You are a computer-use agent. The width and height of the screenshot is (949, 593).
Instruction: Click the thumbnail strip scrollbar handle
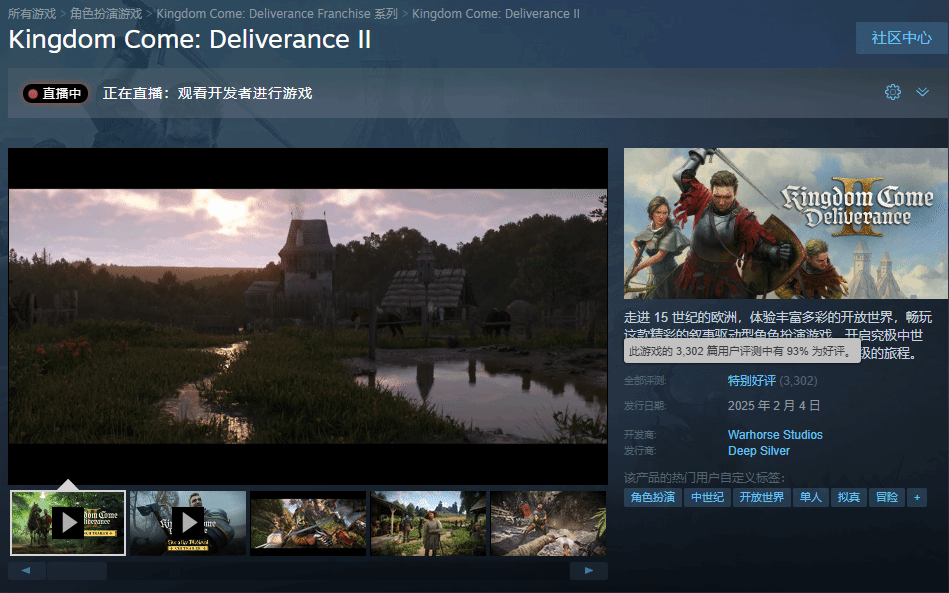[77, 571]
